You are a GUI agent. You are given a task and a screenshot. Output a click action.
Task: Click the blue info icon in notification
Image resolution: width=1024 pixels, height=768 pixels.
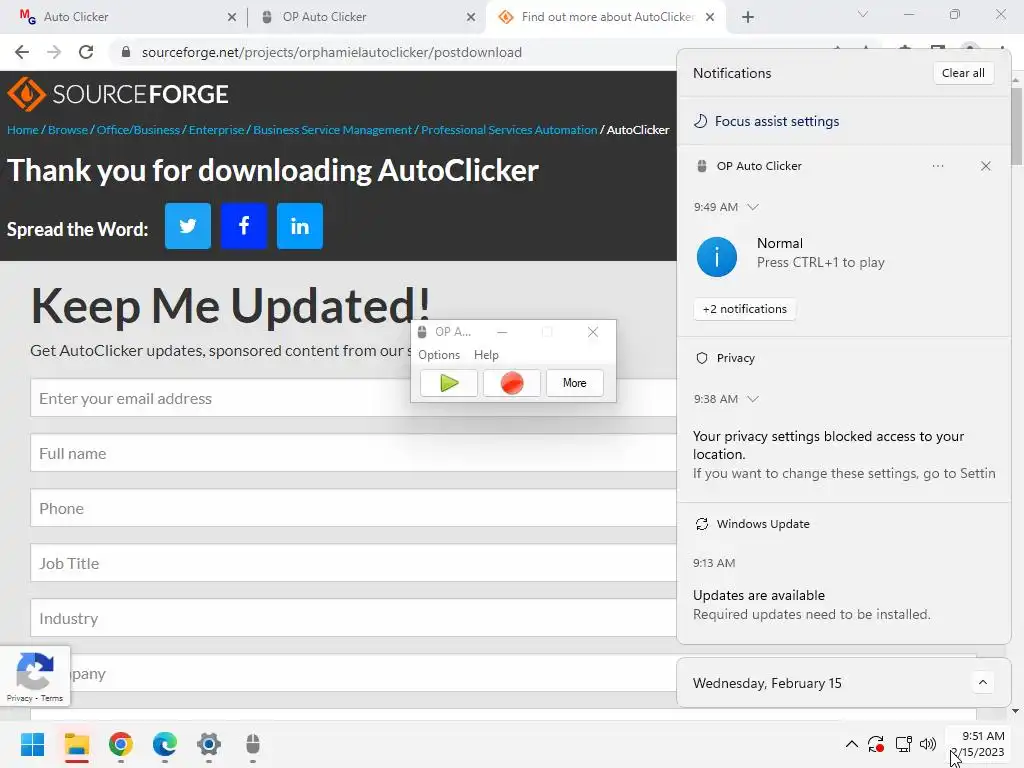coord(716,257)
